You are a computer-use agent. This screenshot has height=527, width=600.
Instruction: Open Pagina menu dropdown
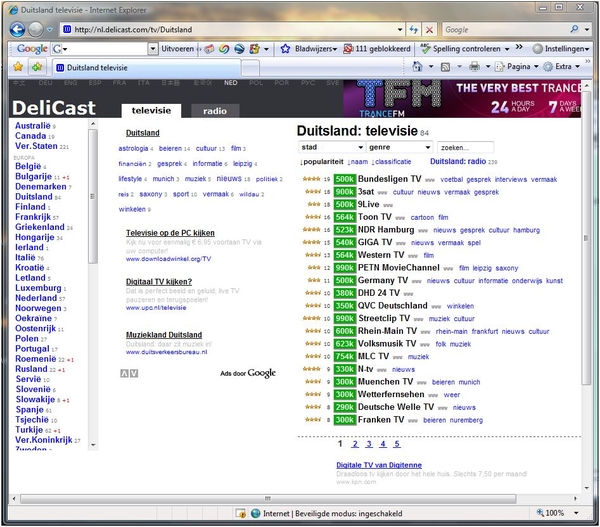(517, 67)
